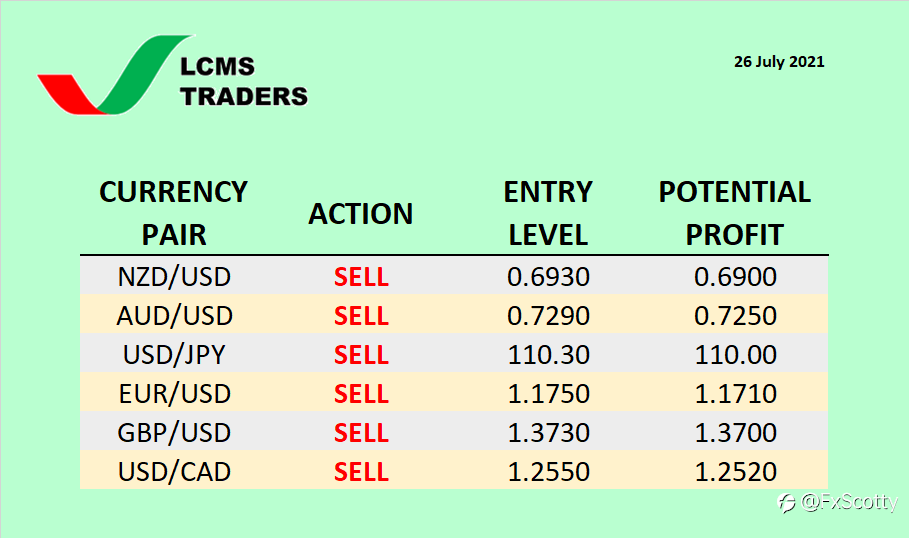Select the LCMS TRADERS title text
909x538 pixels.
[243, 81]
